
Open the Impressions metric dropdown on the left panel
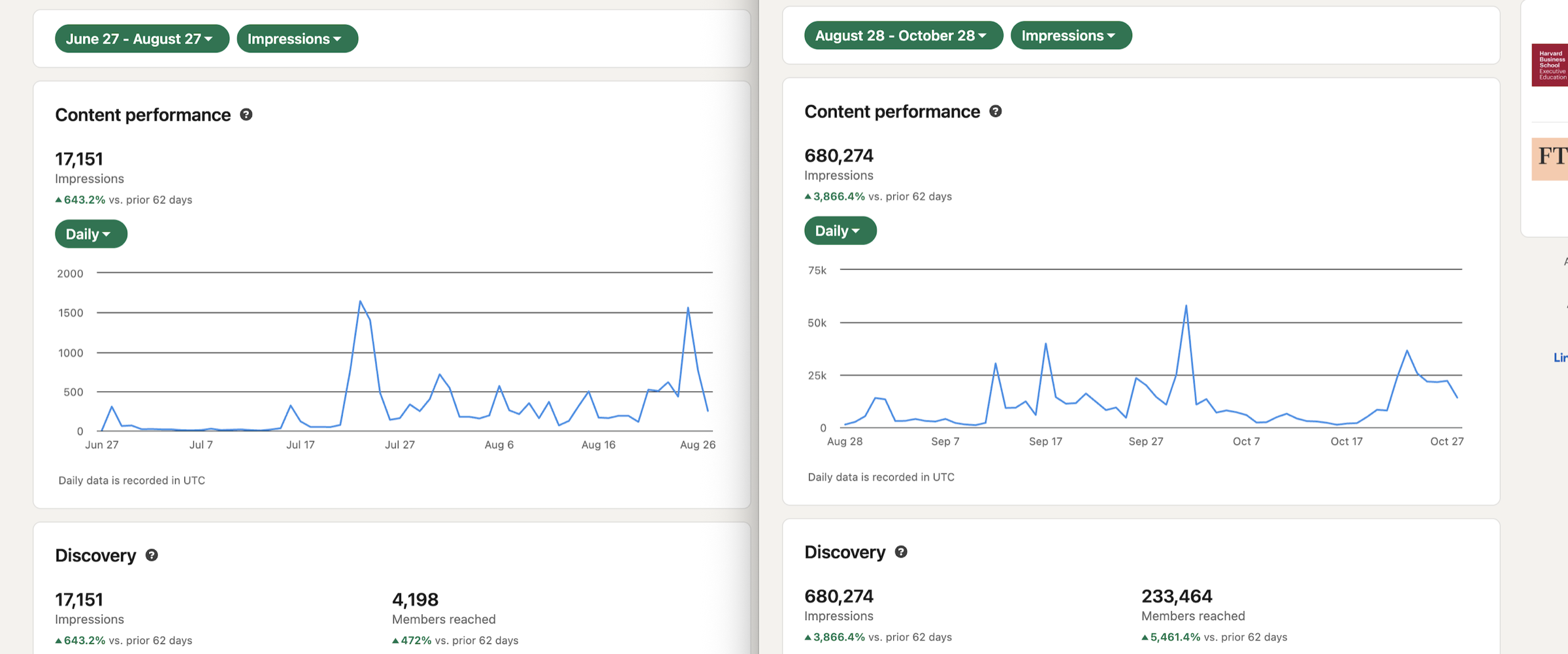[x=297, y=39]
